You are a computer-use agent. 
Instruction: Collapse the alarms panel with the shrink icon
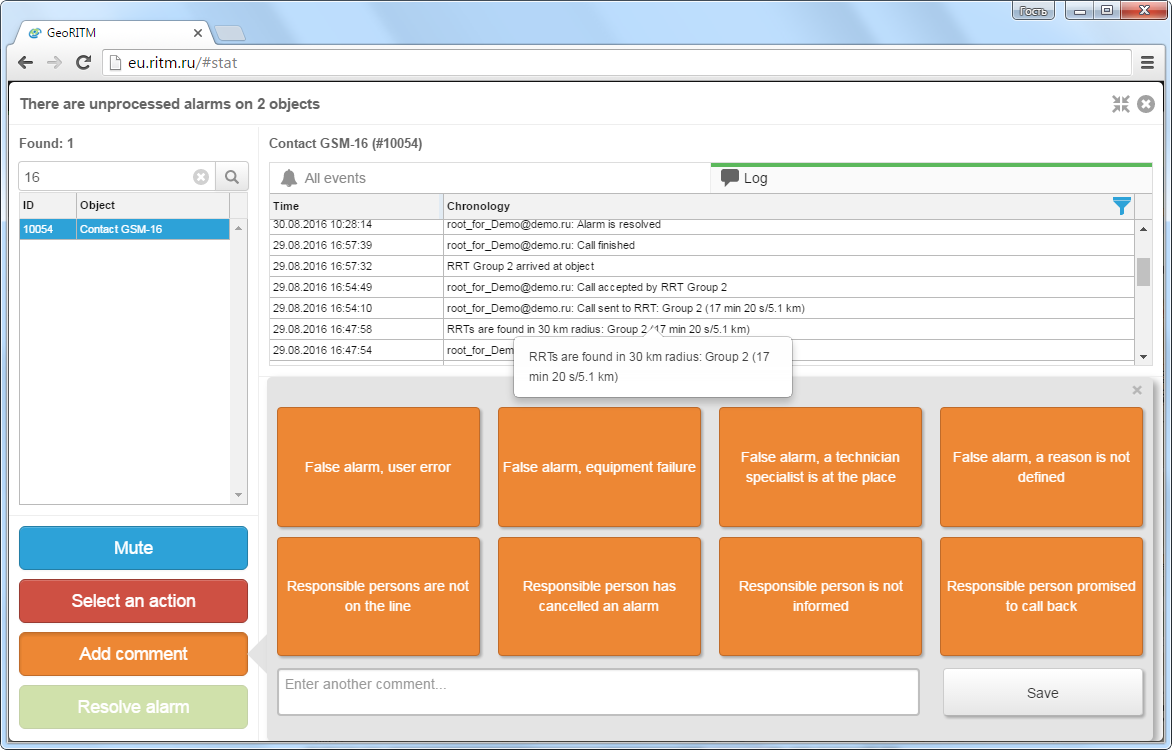point(1120,104)
